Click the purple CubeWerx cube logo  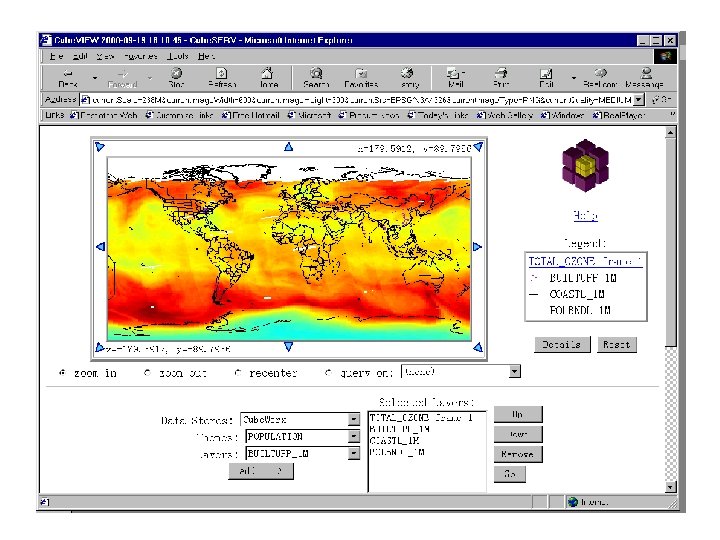click(585, 165)
